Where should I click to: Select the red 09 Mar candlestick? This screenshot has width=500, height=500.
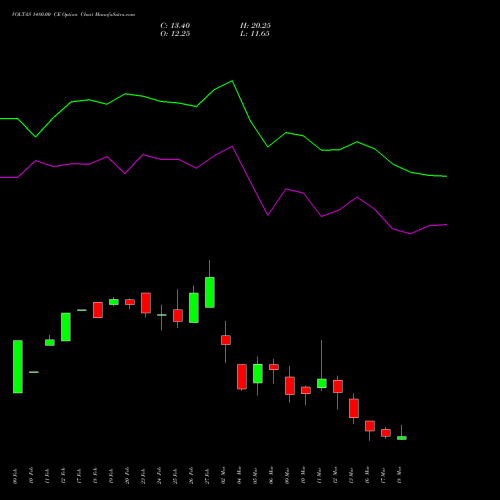290,386
